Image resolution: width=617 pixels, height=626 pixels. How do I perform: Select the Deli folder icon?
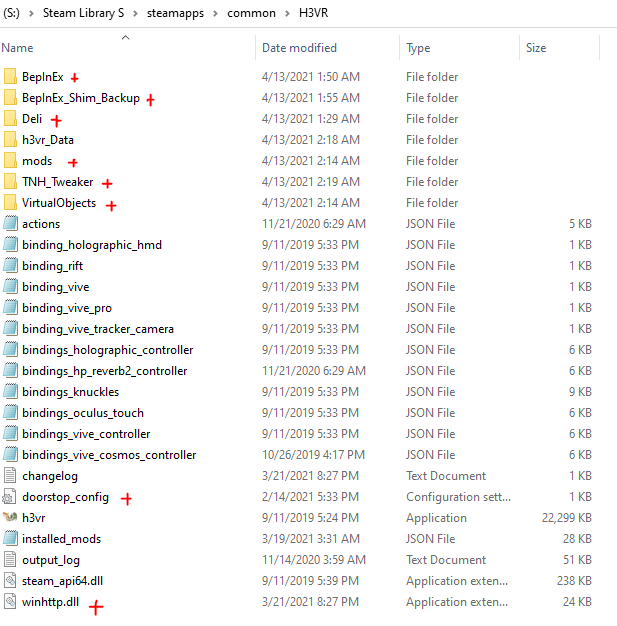10,119
